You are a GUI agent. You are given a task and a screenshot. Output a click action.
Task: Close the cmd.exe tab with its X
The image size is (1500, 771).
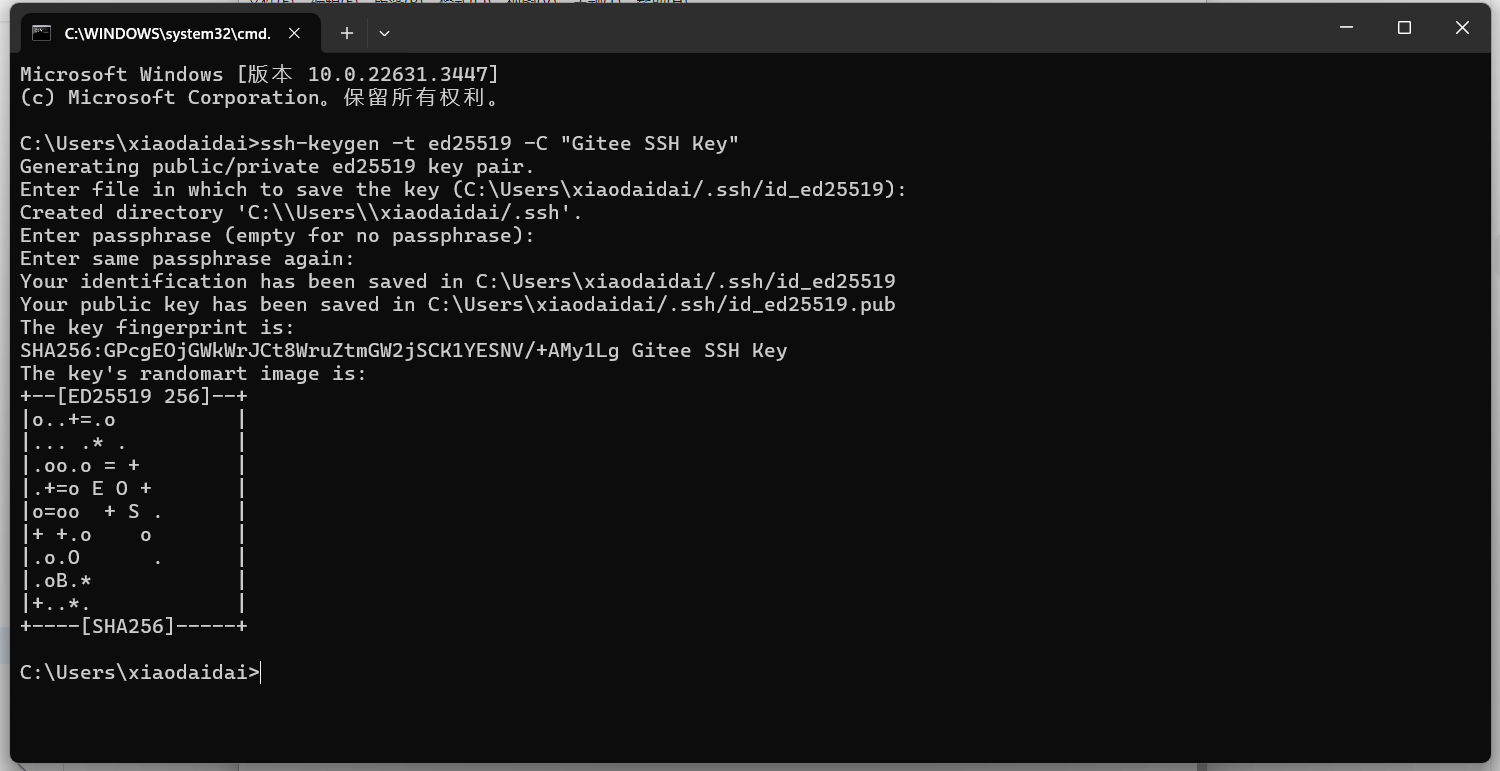[294, 33]
